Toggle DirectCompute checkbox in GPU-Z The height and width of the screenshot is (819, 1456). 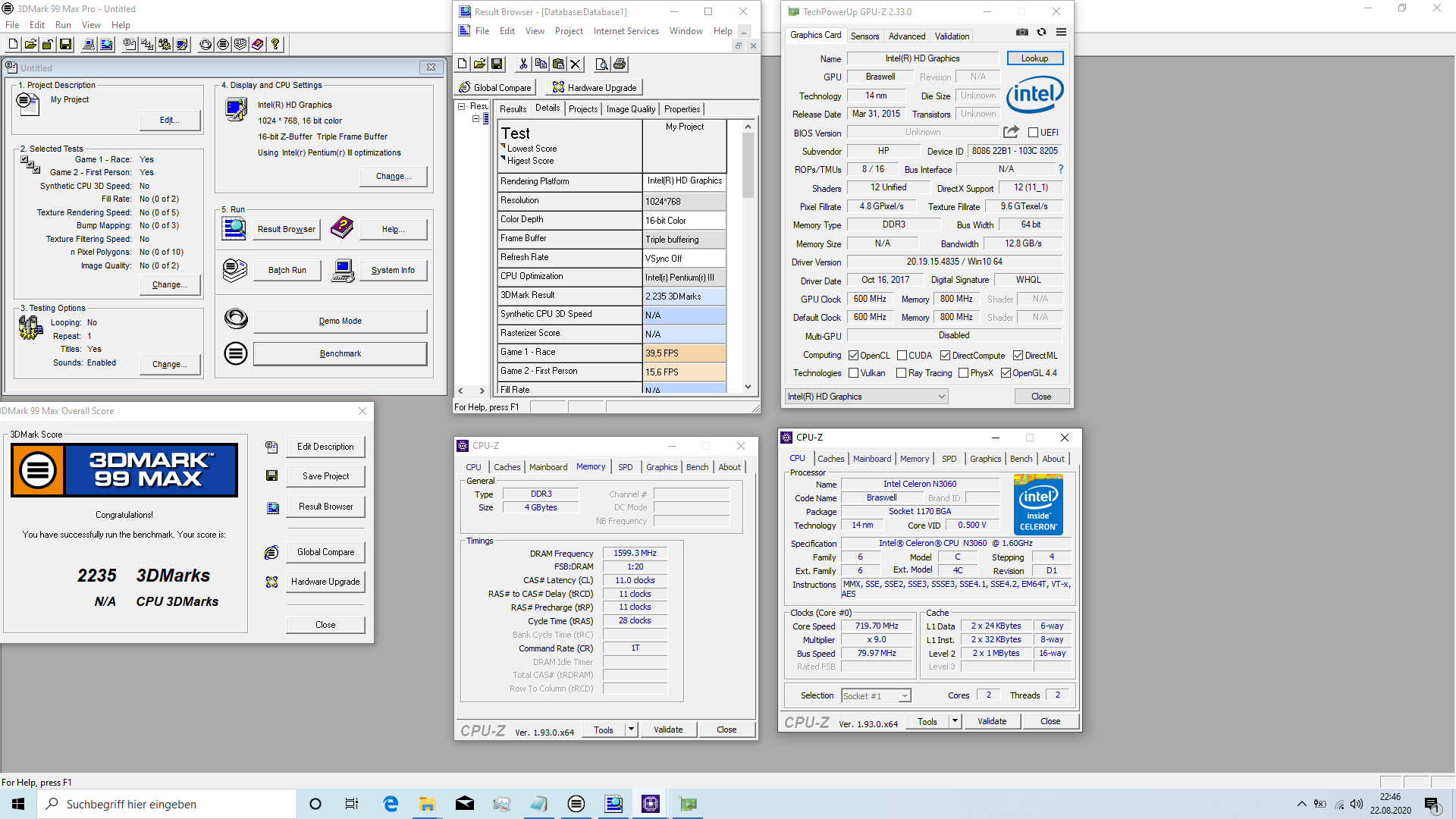(x=945, y=356)
